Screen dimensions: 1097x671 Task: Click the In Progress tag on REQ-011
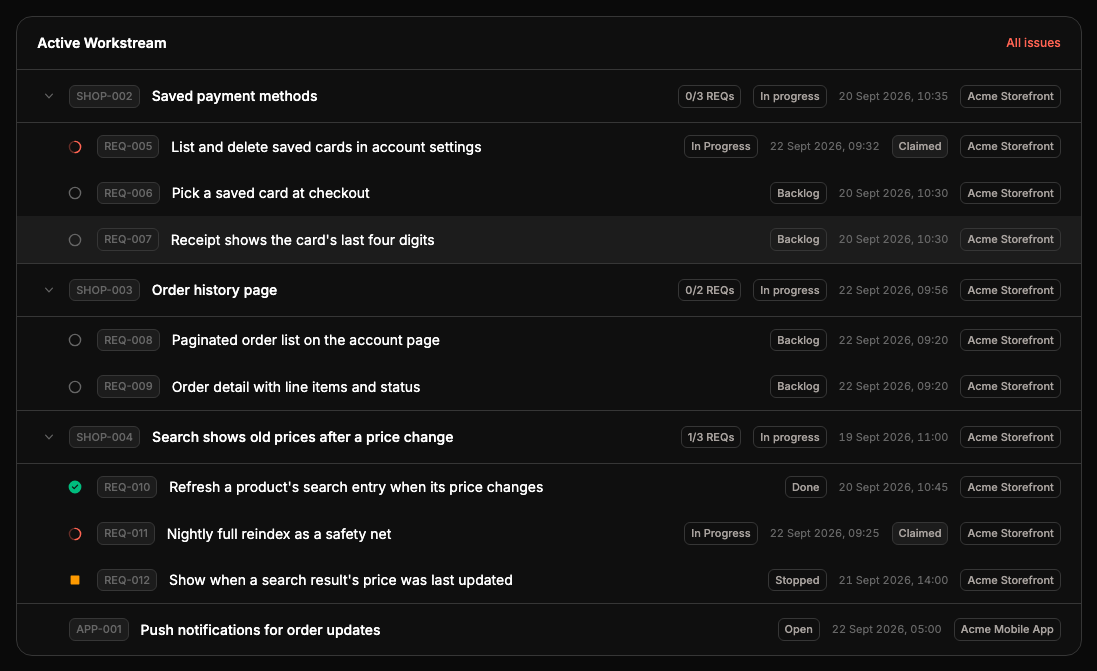[721, 533]
